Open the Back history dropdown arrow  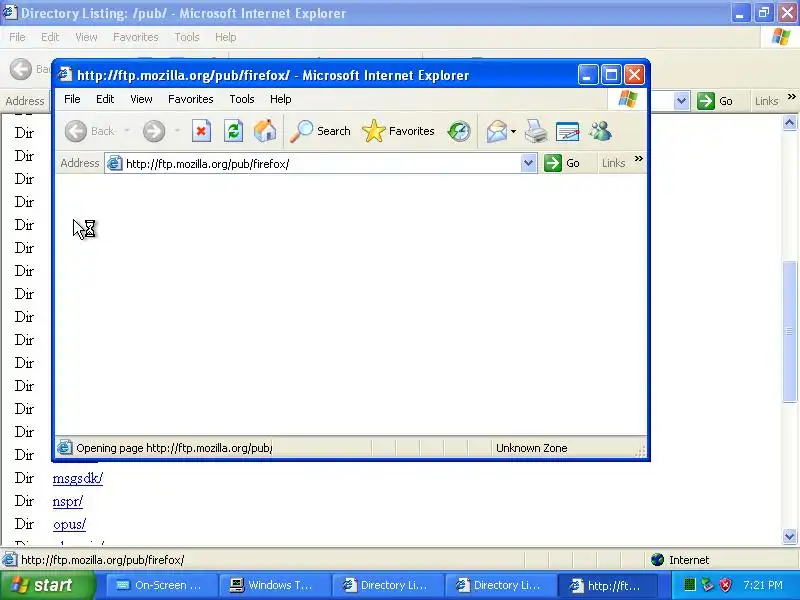point(127,131)
